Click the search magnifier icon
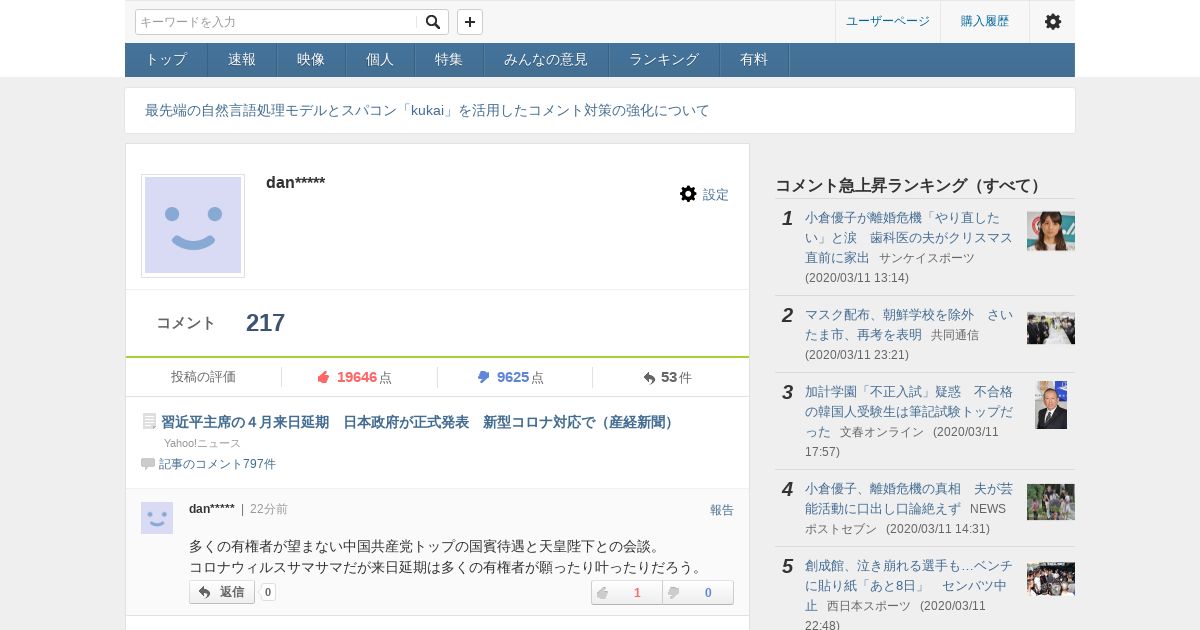The image size is (1200, 630). click(433, 22)
